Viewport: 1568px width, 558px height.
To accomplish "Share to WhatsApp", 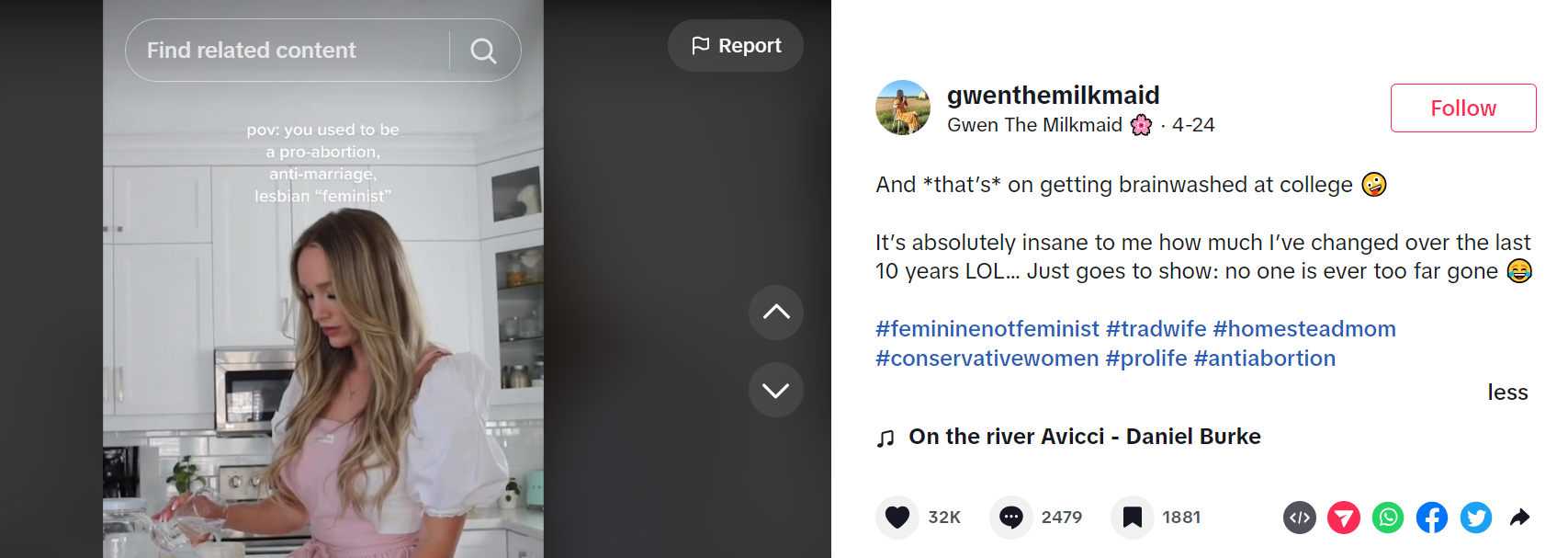I will pos(1387,518).
